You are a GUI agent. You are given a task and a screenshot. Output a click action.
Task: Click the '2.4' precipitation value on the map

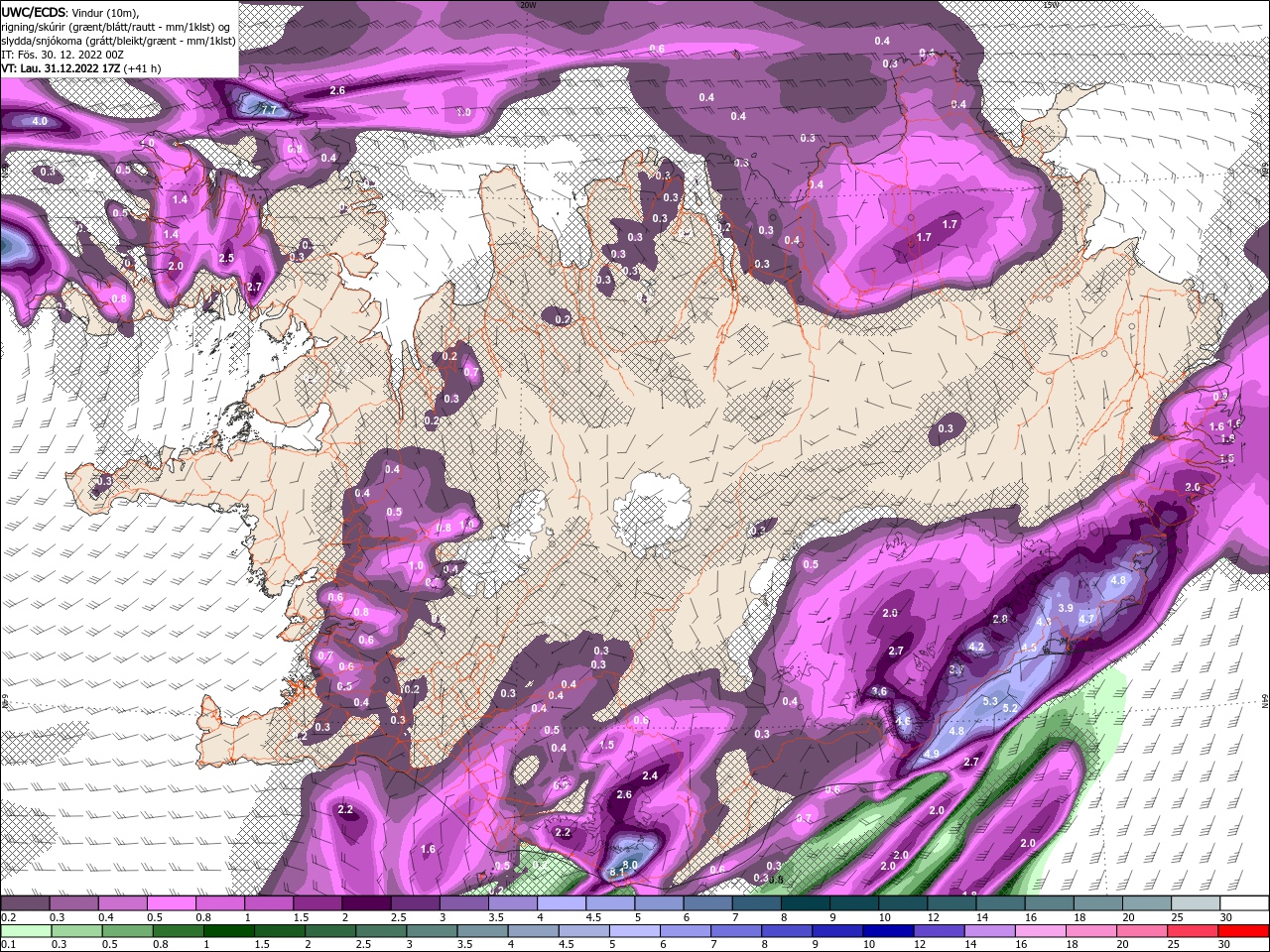point(651,775)
